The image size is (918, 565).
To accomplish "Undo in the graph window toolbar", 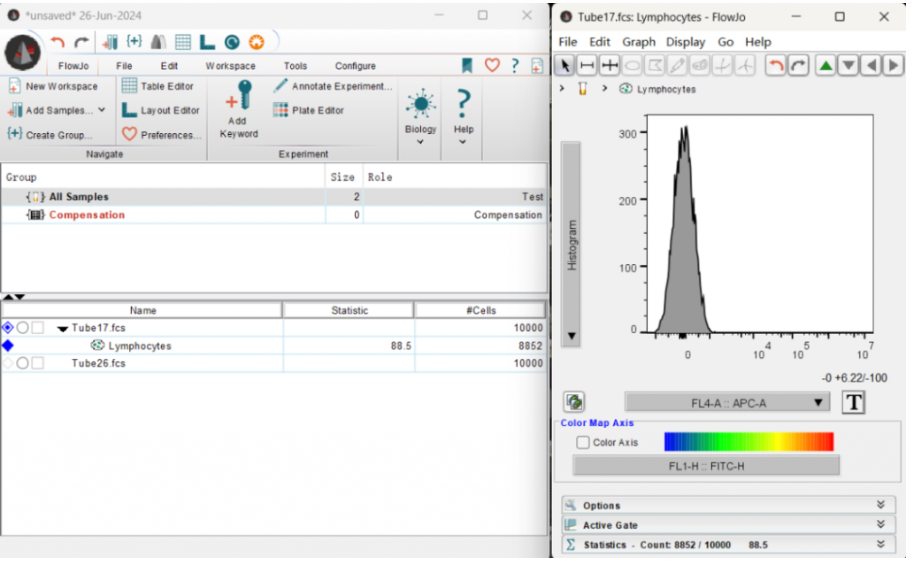I will click(x=776, y=65).
